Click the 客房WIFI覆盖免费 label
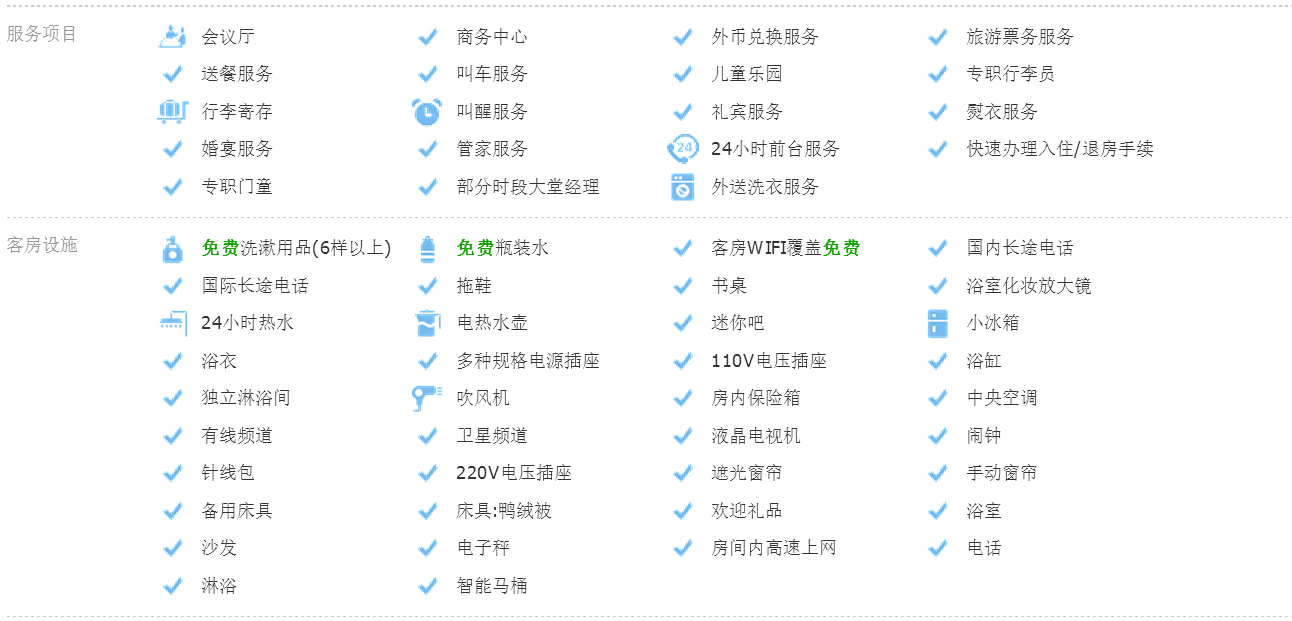Viewport: 1292px width, 621px height. [x=786, y=248]
